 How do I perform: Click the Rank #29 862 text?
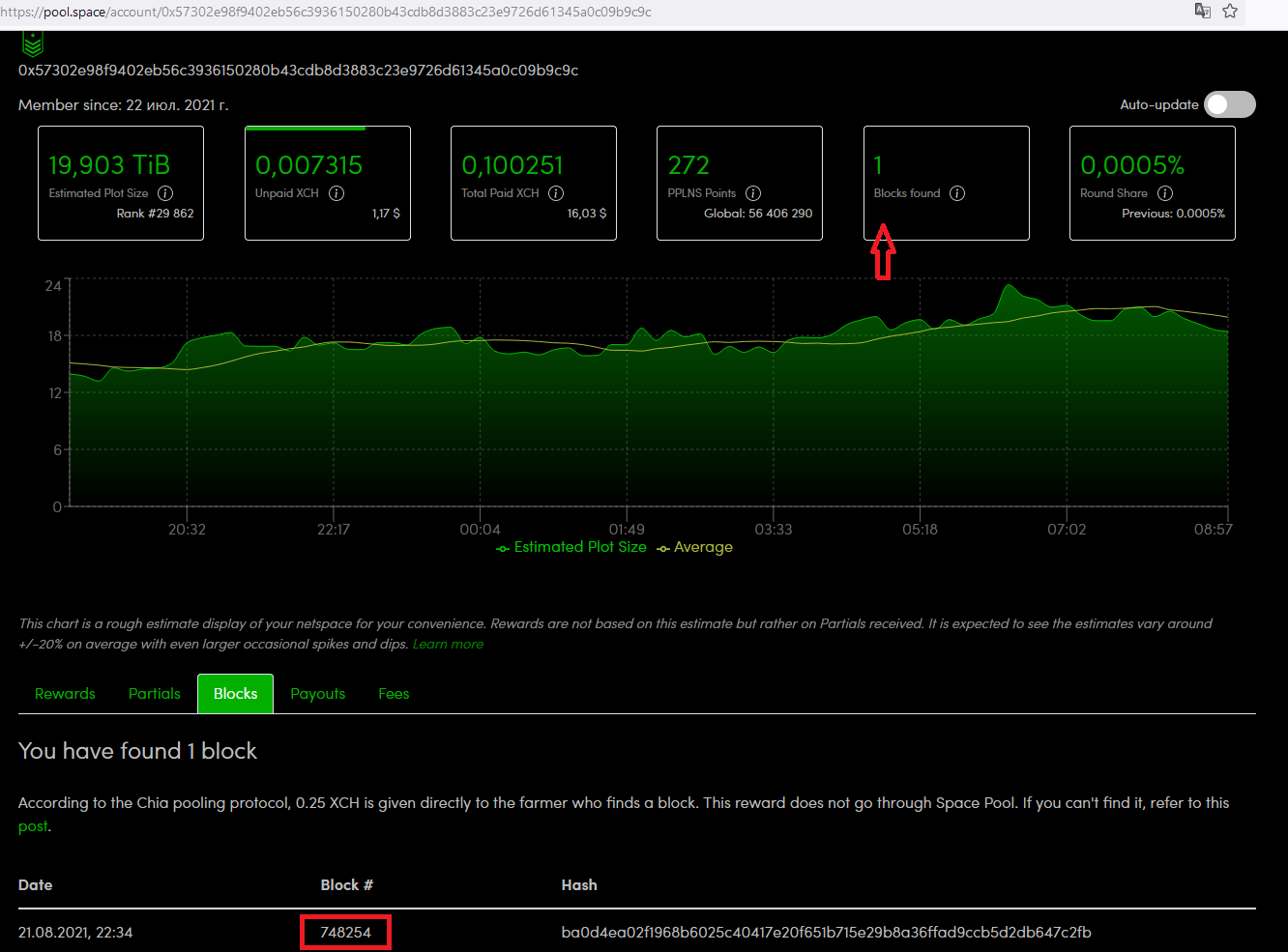[x=156, y=214]
